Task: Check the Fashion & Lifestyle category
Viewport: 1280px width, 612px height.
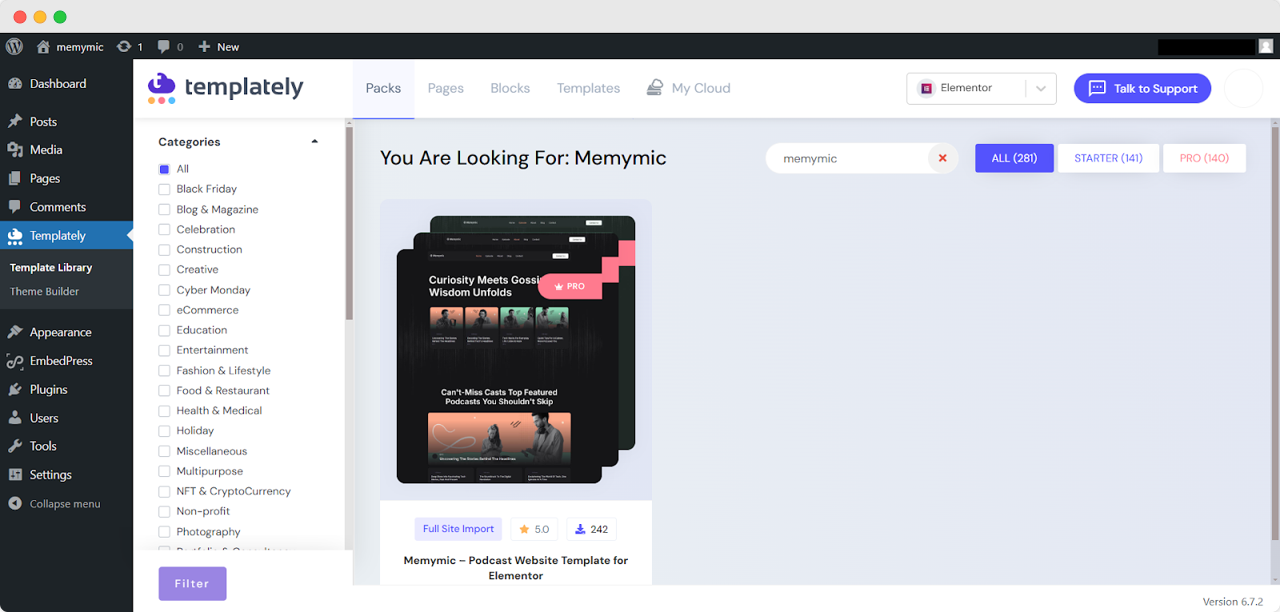Action: (x=164, y=370)
